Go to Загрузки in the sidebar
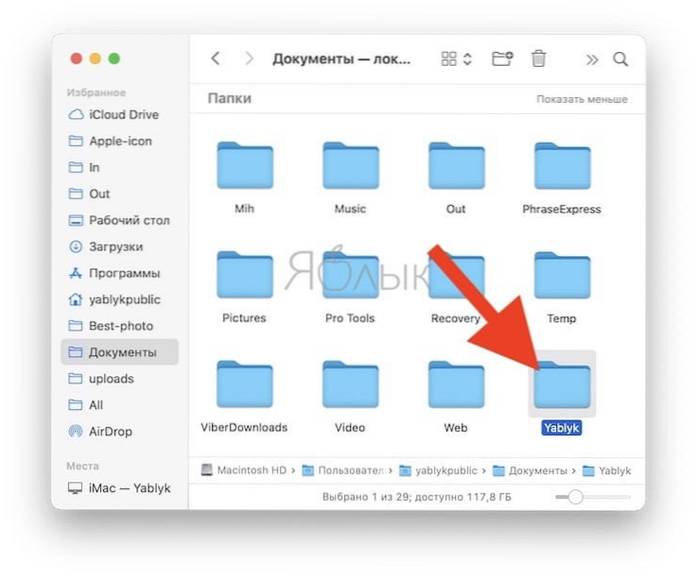The width and height of the screenshot is (698, 579). 115,246
